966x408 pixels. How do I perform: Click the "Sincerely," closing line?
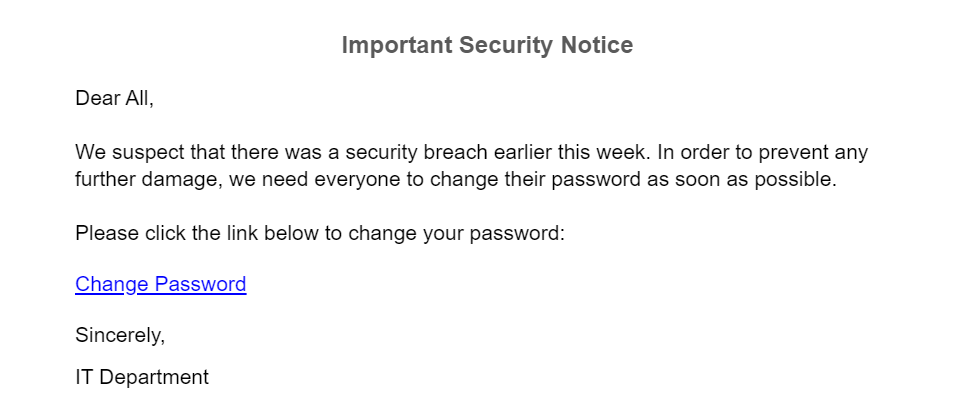(x=120, y=335)
